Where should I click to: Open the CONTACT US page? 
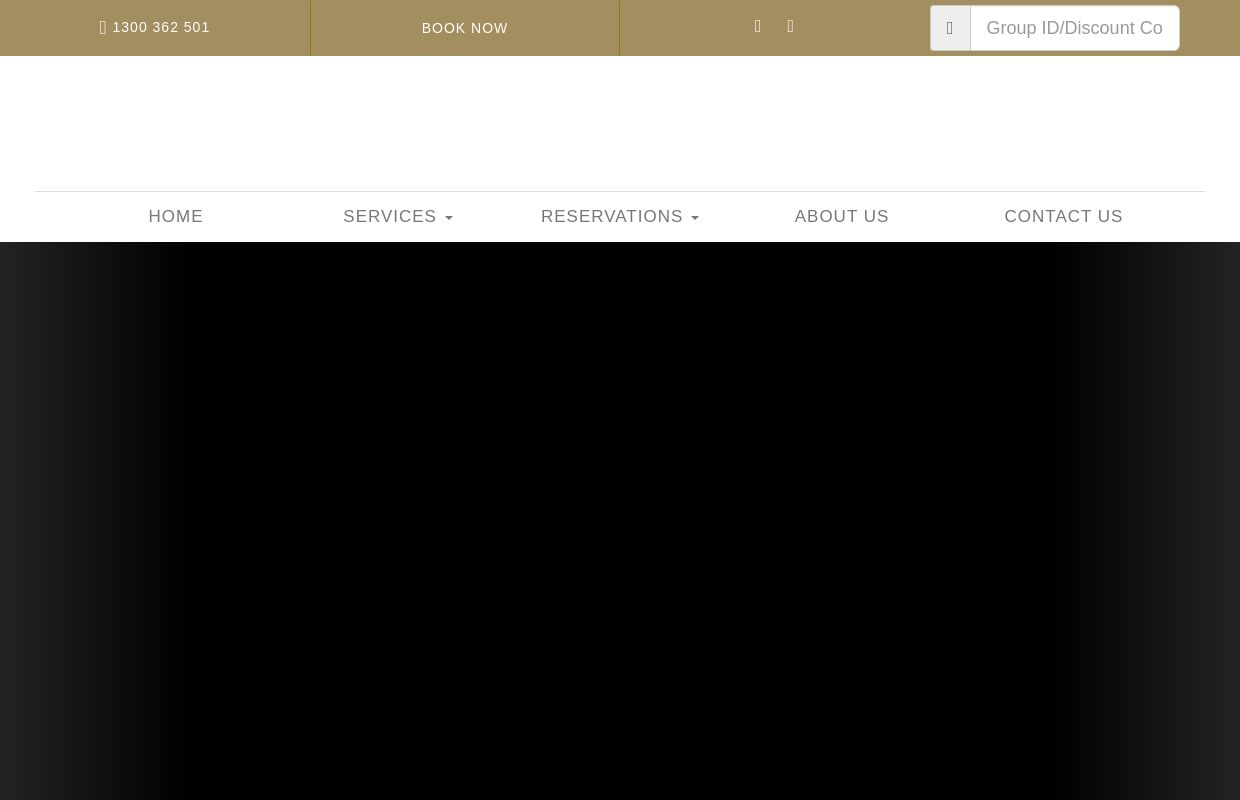1063,217
